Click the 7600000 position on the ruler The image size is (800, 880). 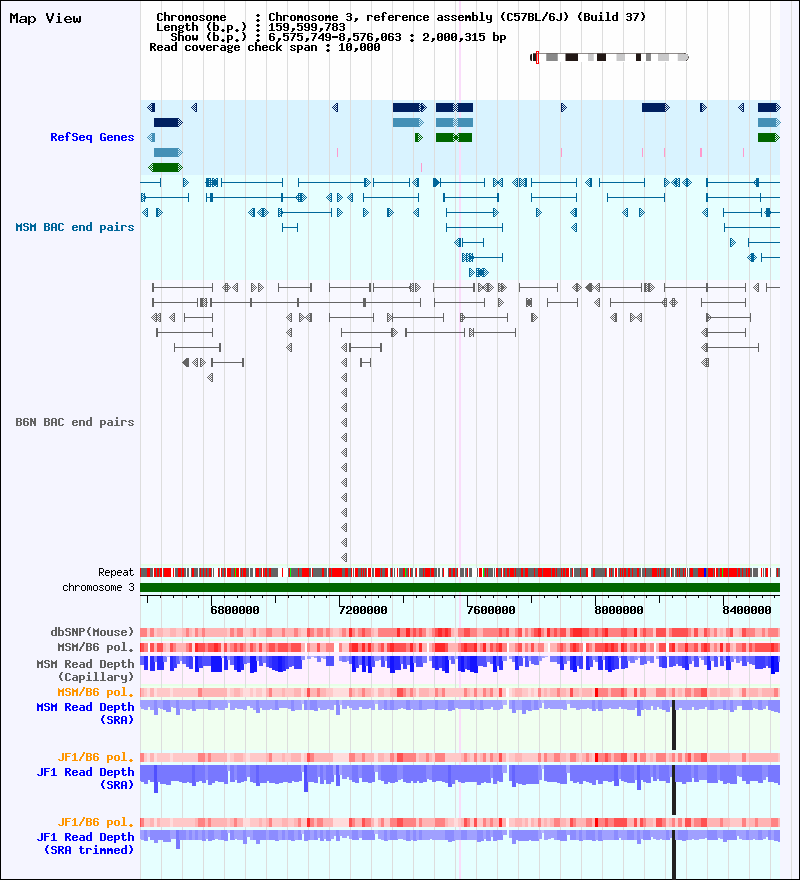[x=491, y=610]
